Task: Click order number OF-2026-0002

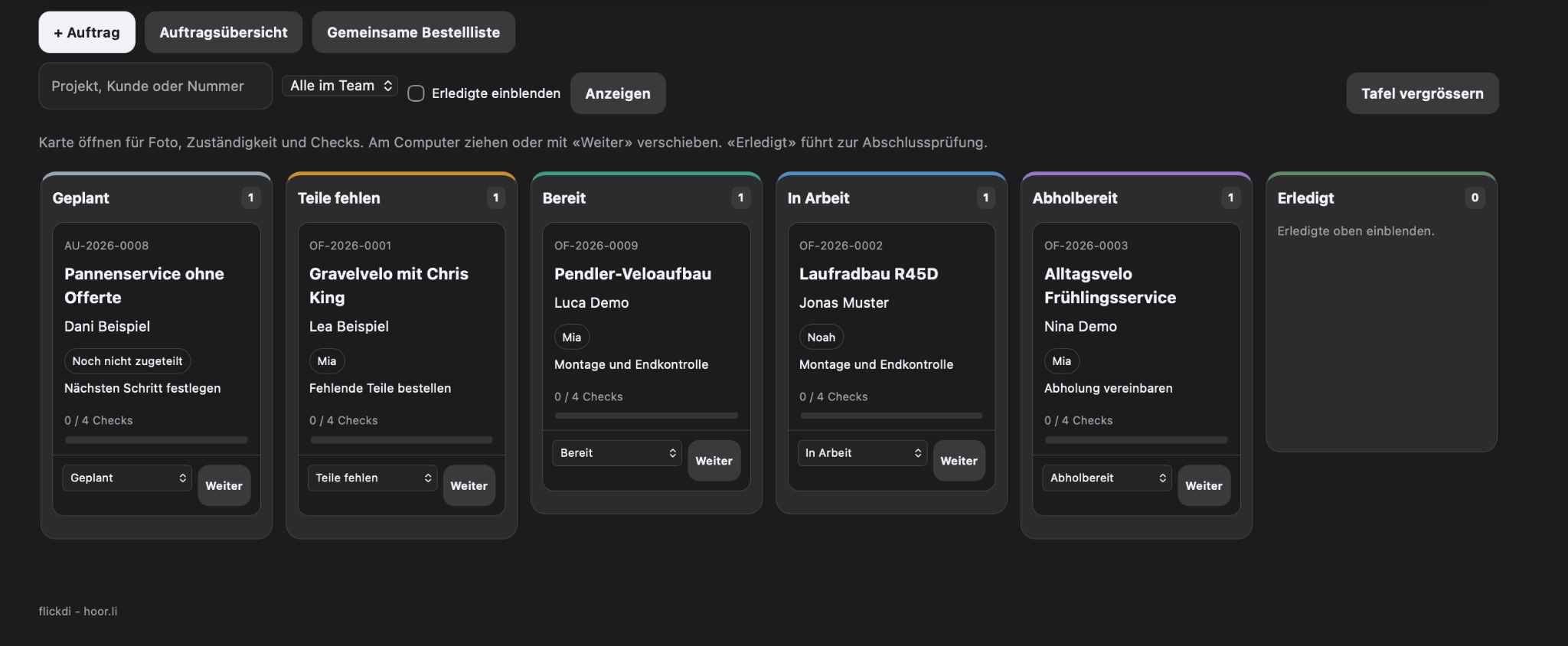Action: click(841, 246)
